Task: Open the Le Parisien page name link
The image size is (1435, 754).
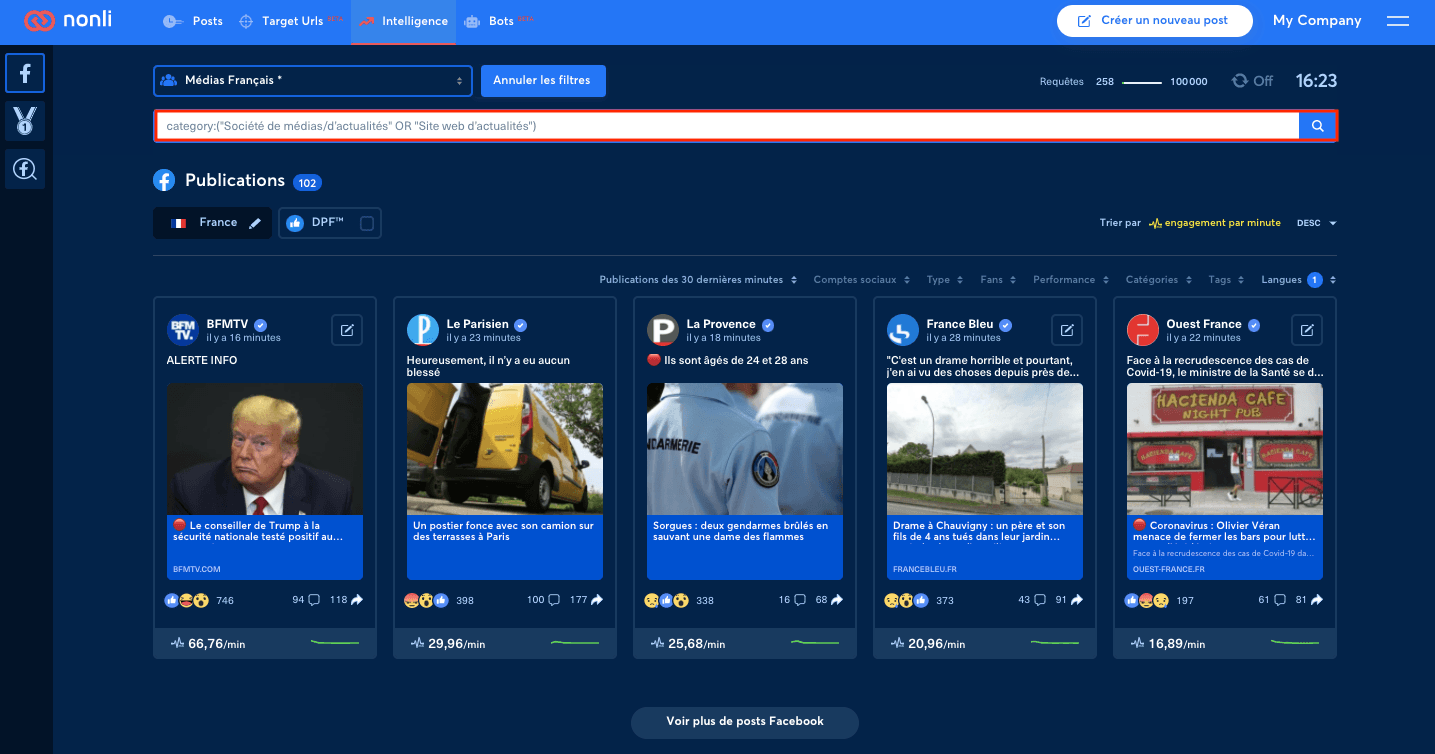Action: pos(477,324)
